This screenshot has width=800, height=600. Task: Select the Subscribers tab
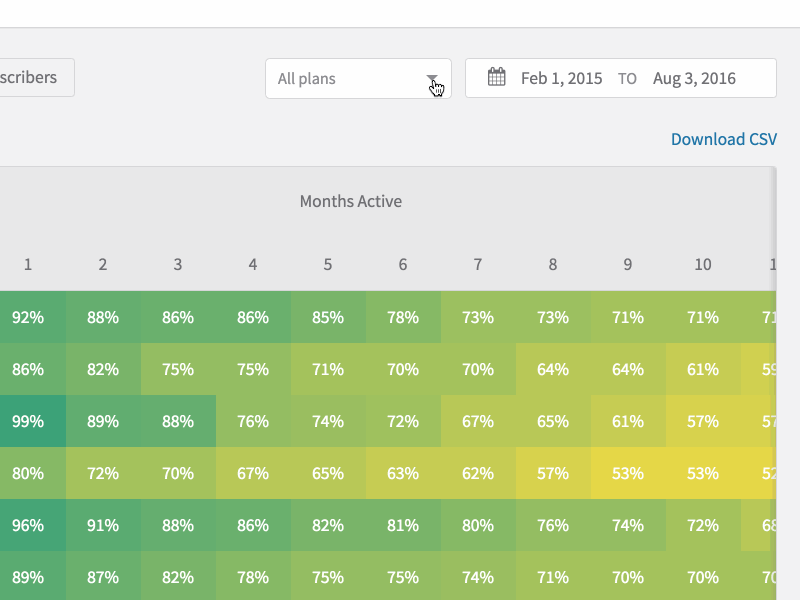pos(30,77)
